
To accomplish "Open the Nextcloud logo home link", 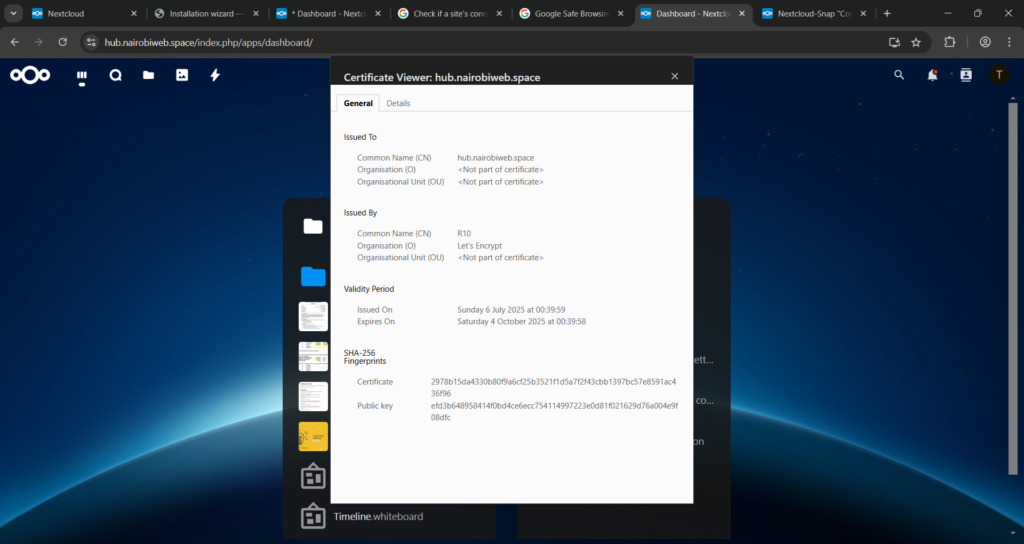I will (x=30, y=75).
